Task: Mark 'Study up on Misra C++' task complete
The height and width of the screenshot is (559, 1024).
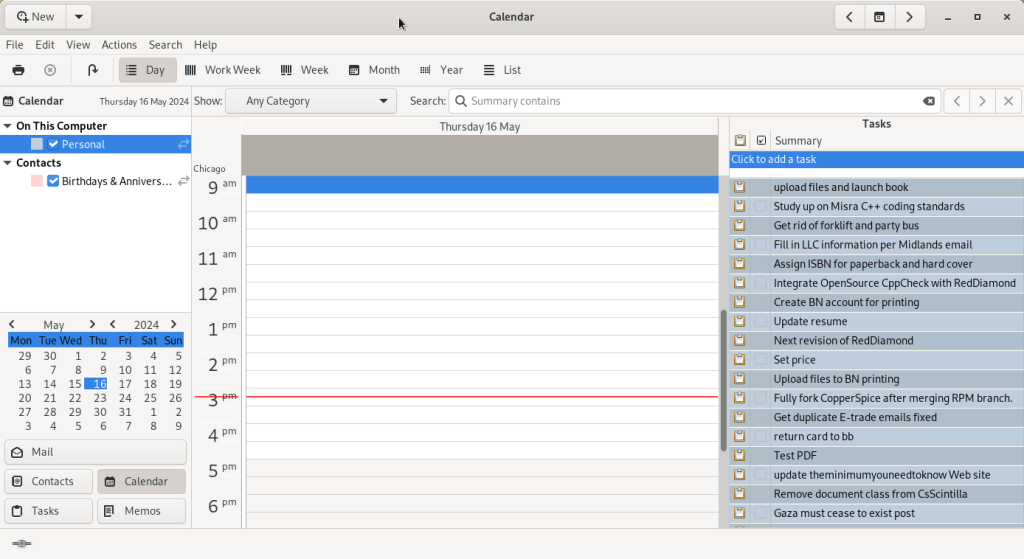Action: [x=761, y=206]
